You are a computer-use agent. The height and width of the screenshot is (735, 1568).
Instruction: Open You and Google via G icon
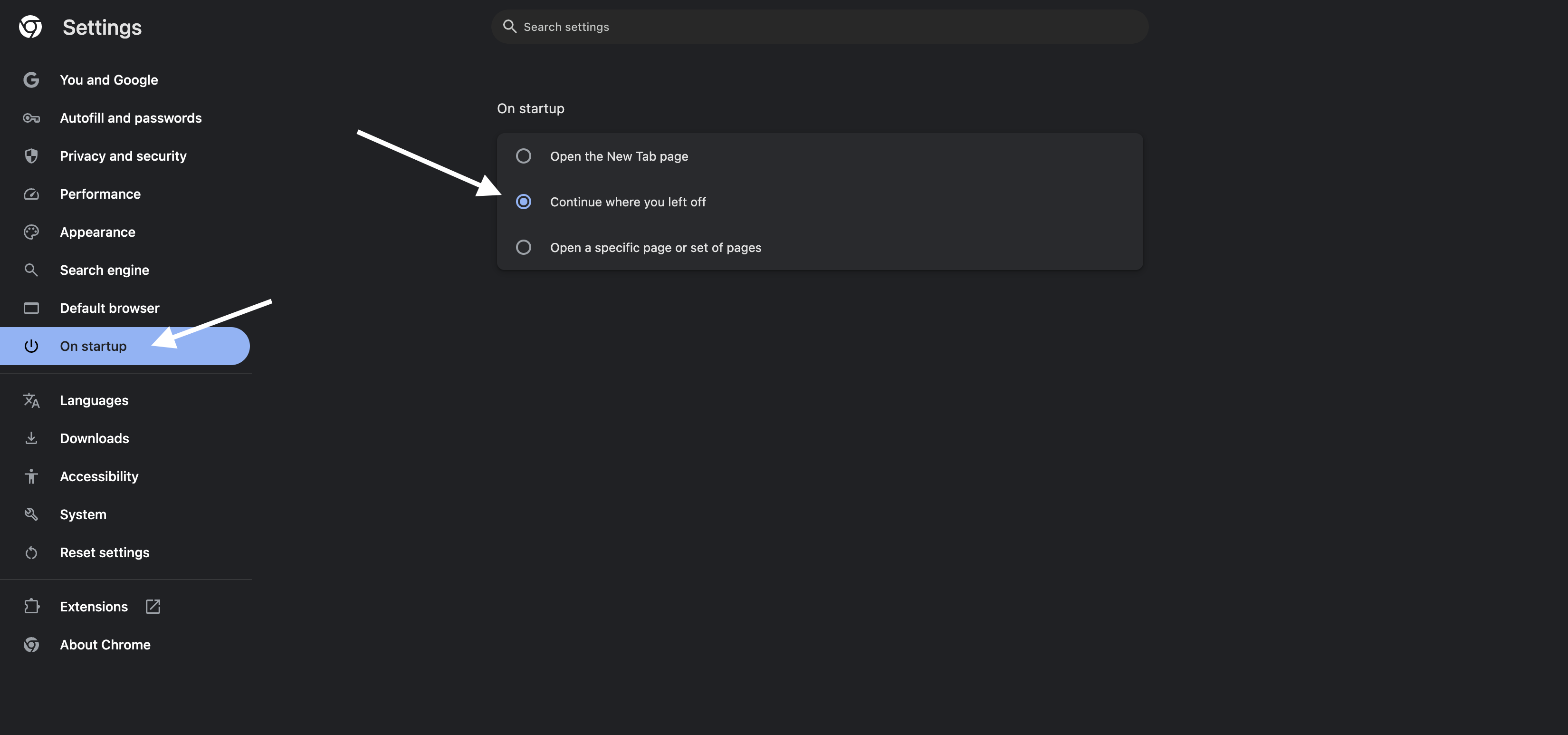click(31, 80)
